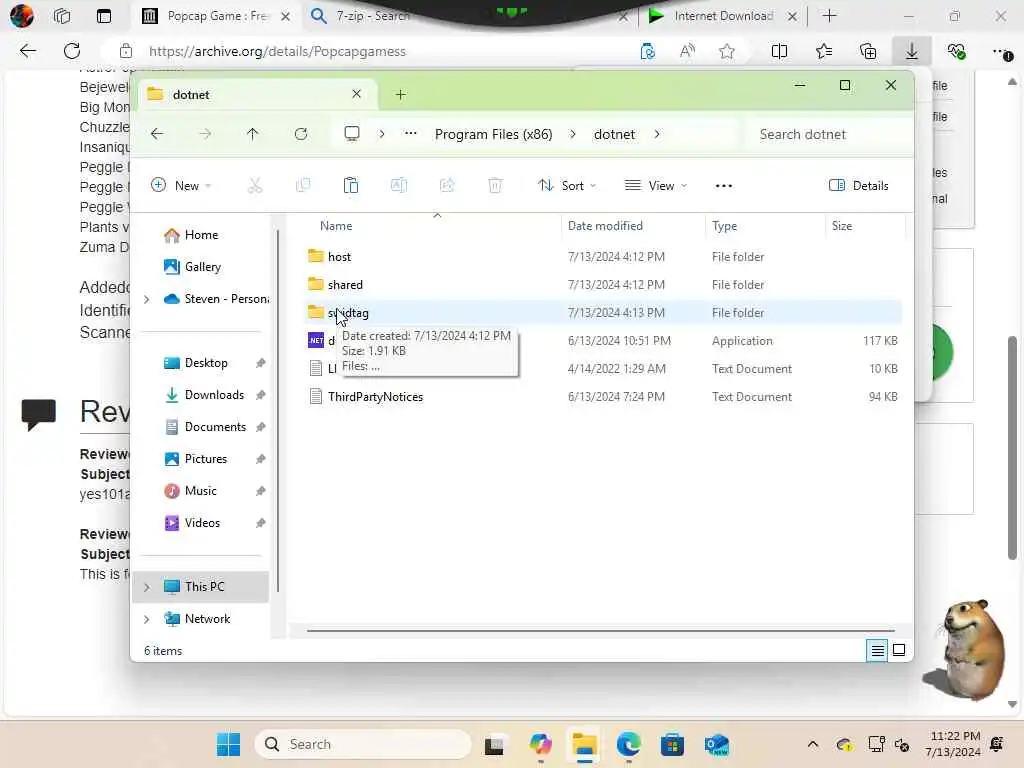Open the View dropdown menu

656,185
